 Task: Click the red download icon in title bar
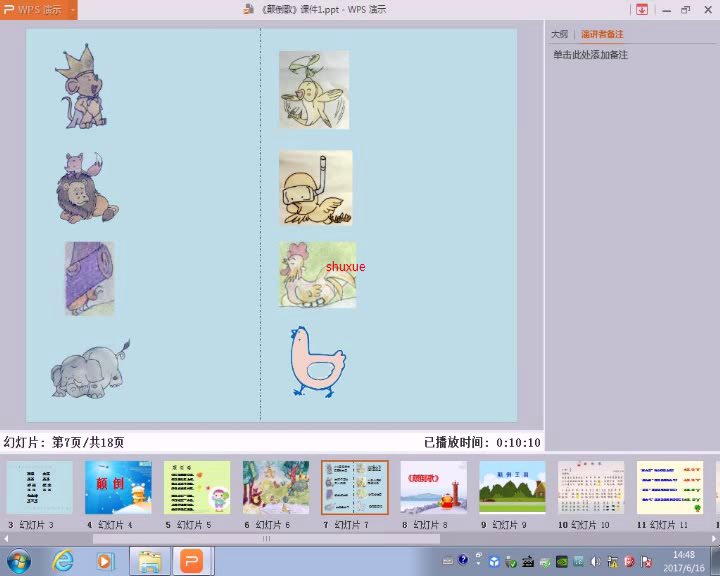click(x=641, y=10)
